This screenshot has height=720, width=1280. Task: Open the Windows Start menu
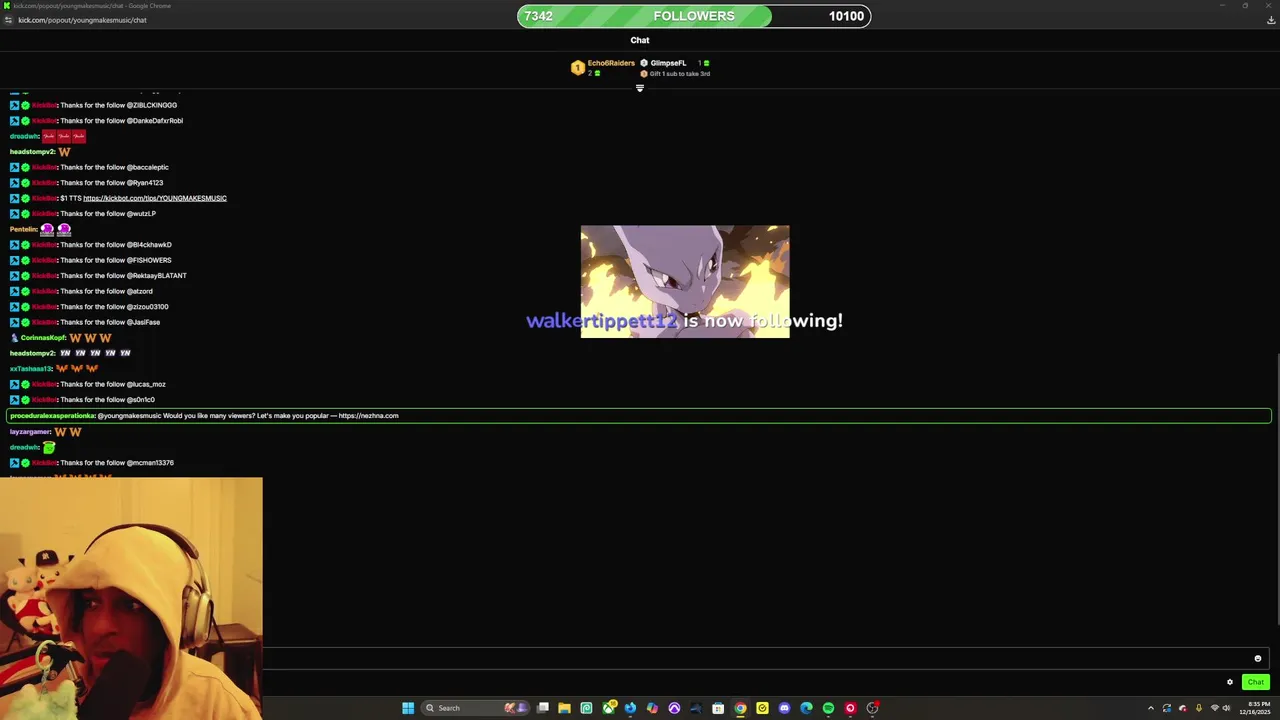click(408, 708)
